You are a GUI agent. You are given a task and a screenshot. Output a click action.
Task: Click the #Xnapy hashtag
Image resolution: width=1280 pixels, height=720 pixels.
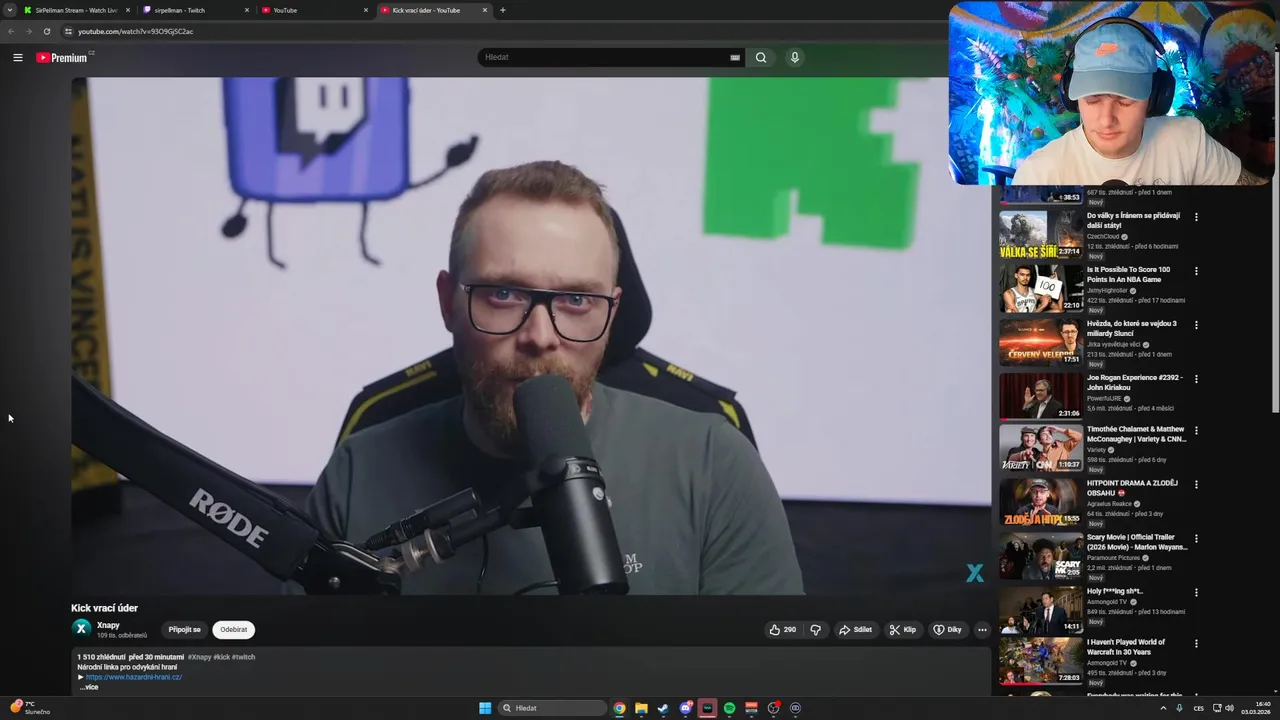199,657
